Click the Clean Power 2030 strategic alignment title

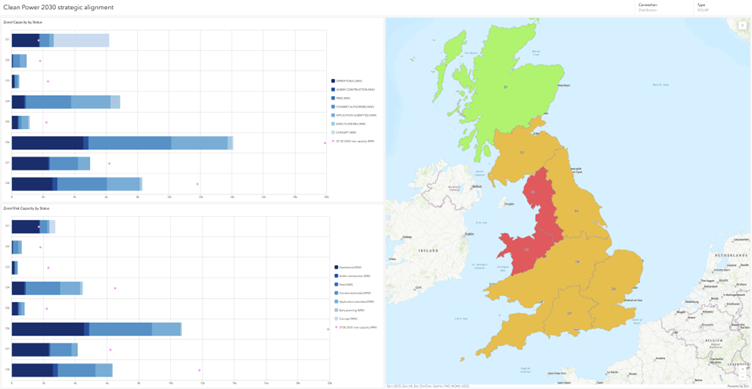[59, 8]
